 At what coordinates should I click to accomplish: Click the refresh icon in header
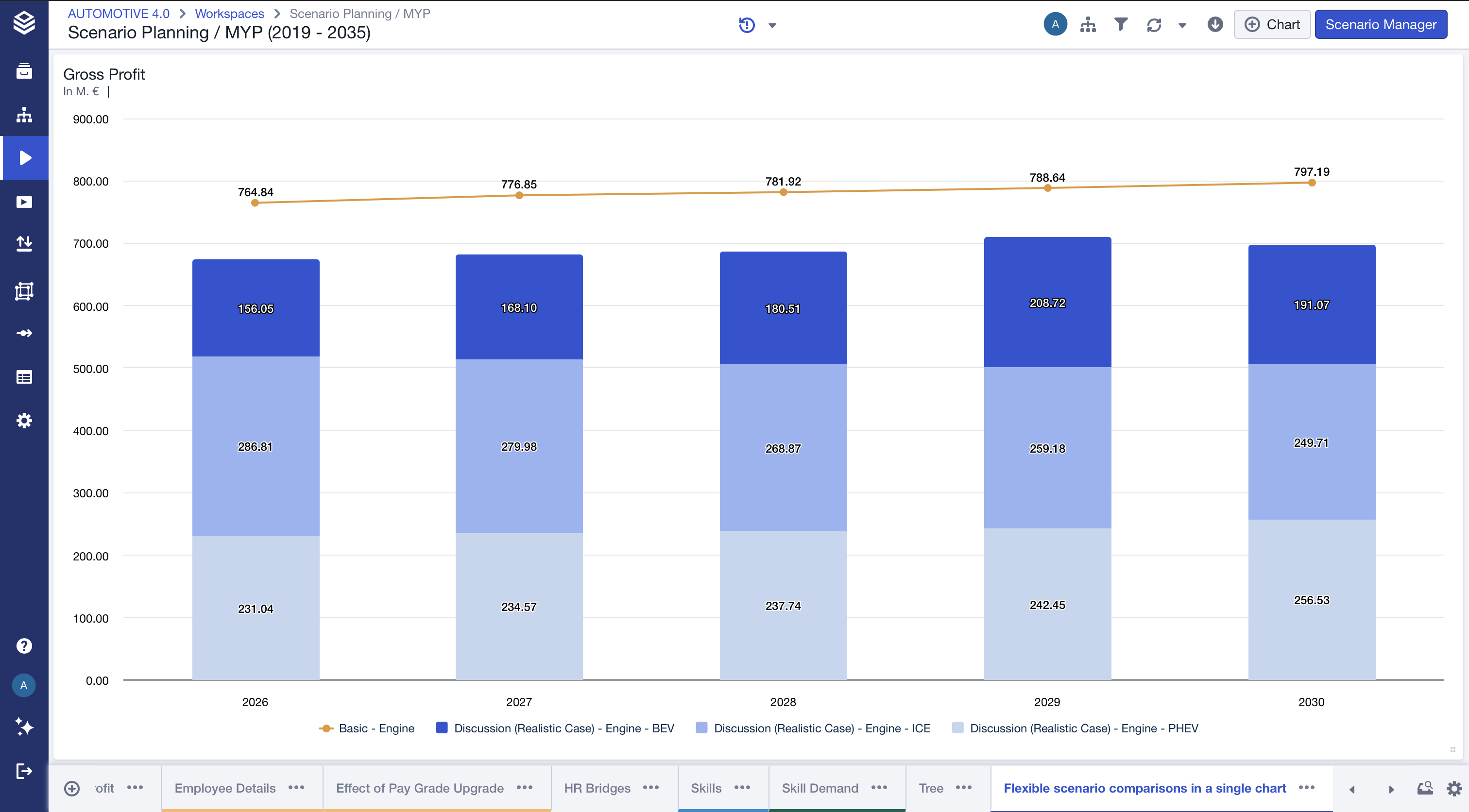[1154, 24]
